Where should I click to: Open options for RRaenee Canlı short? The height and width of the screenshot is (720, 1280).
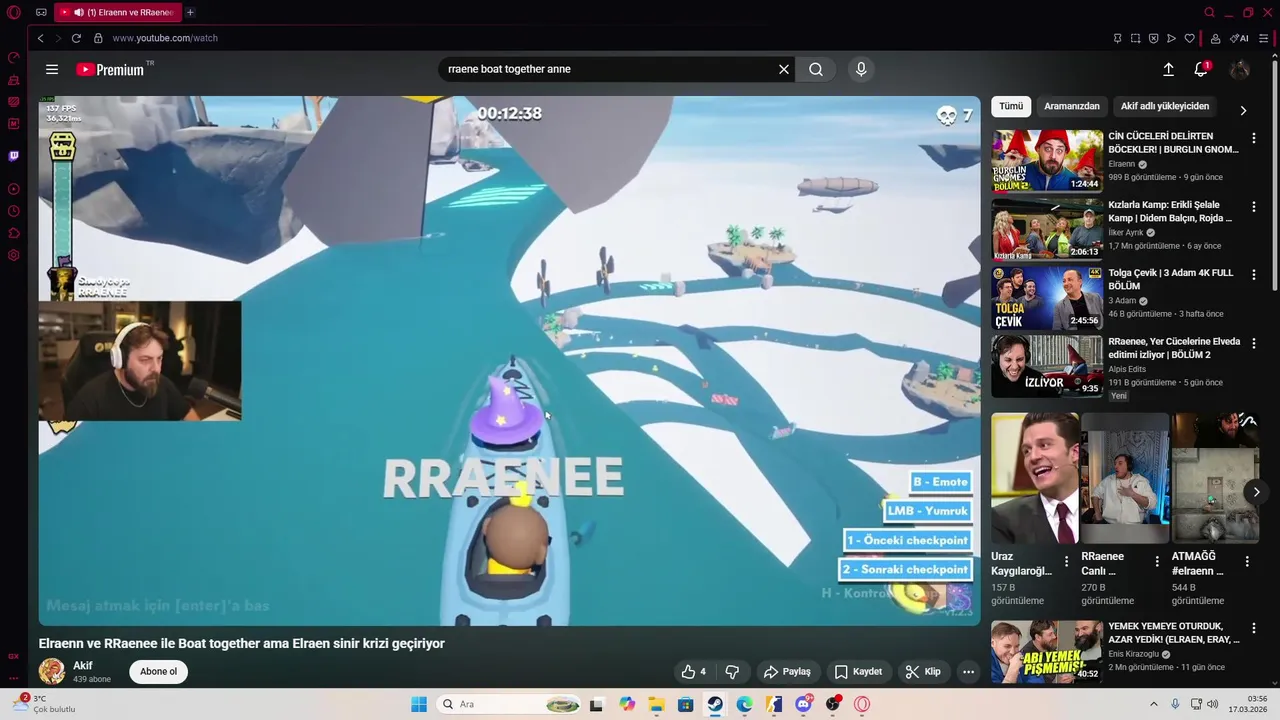click(1157, 562)
